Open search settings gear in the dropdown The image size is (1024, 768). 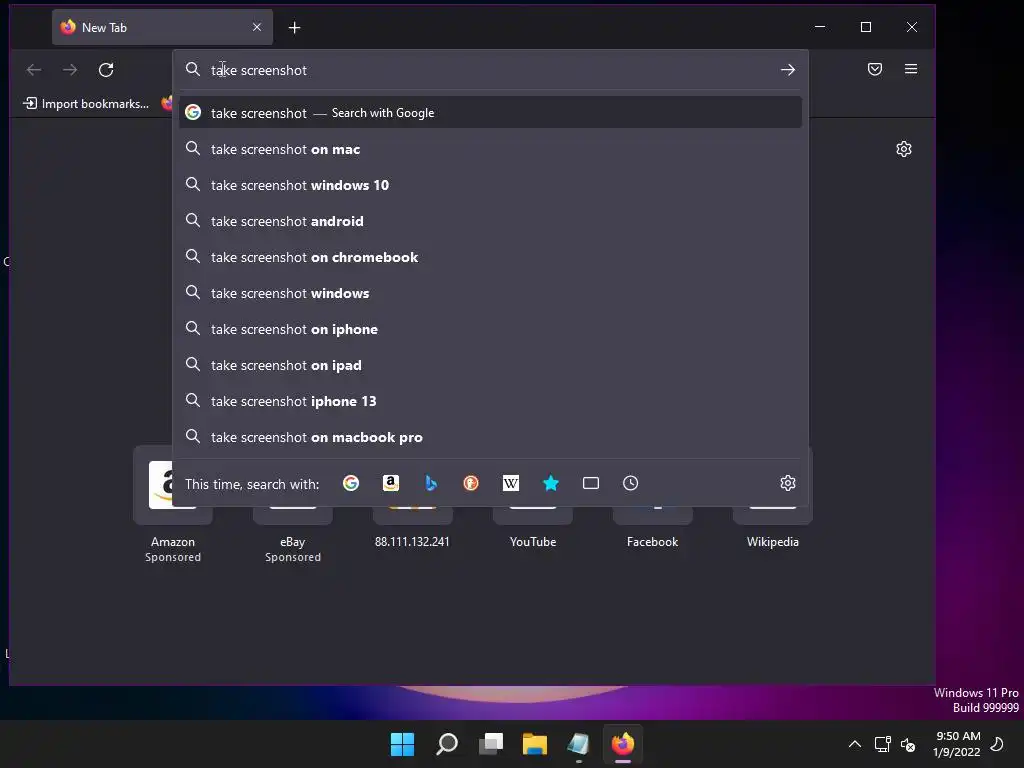[788, 483]
